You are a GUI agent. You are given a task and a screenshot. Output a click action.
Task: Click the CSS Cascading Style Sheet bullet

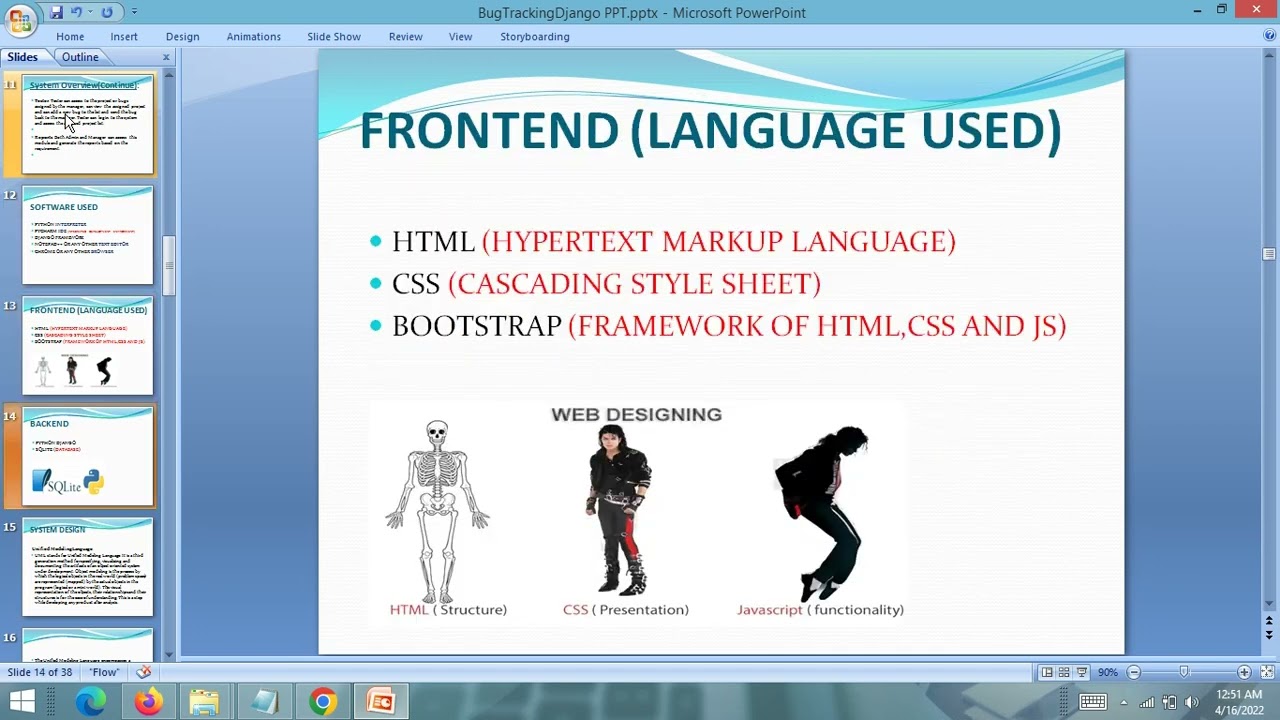pyautogui.click(x=606, y=284)
